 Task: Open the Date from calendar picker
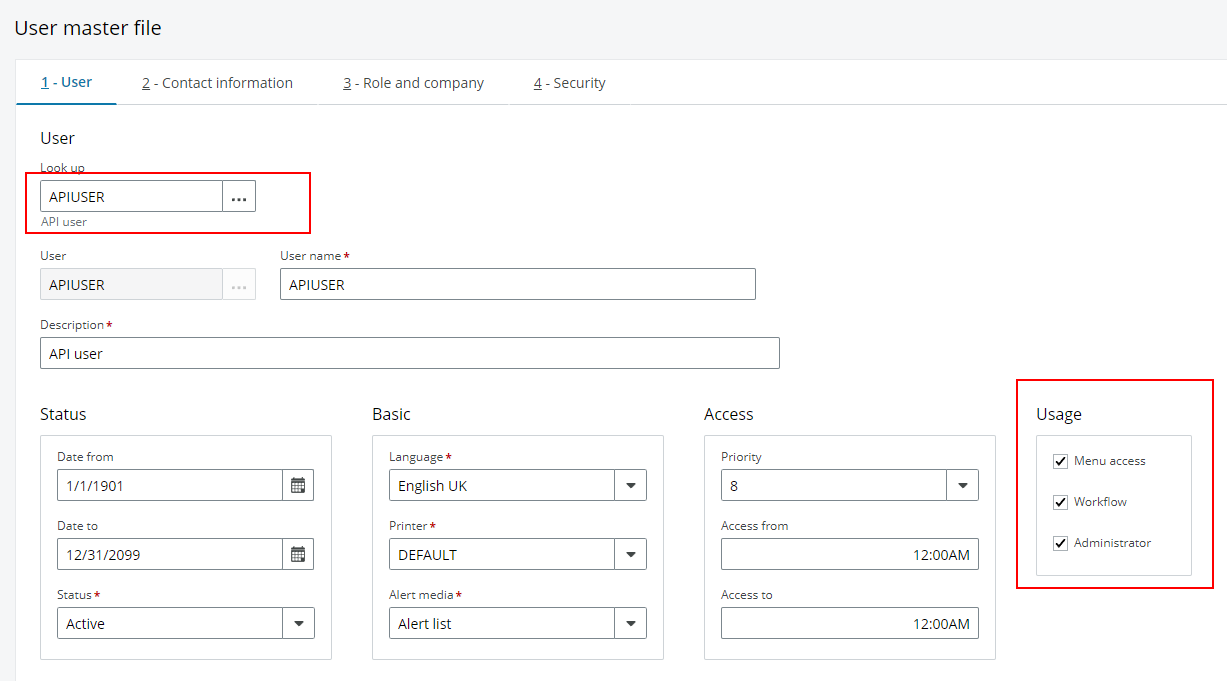click(x=298, y=486)
